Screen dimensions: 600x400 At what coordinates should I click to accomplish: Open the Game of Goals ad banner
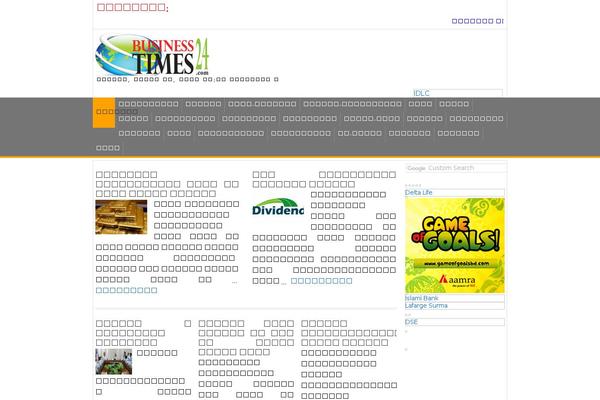[455, 245]
